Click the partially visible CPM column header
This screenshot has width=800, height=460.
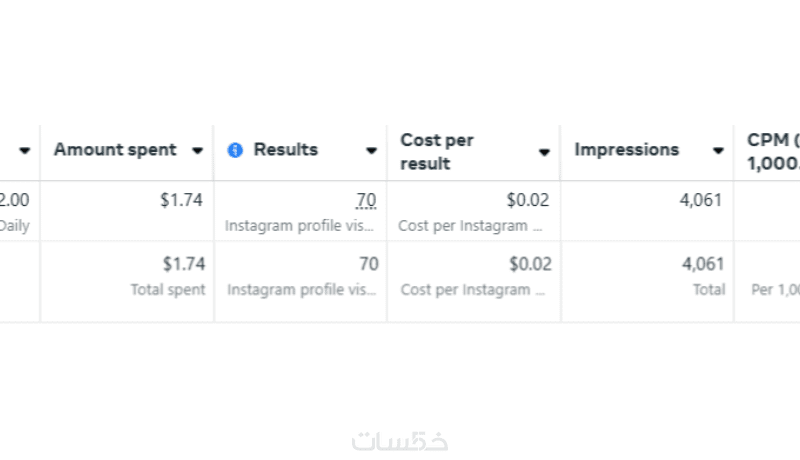773,151
